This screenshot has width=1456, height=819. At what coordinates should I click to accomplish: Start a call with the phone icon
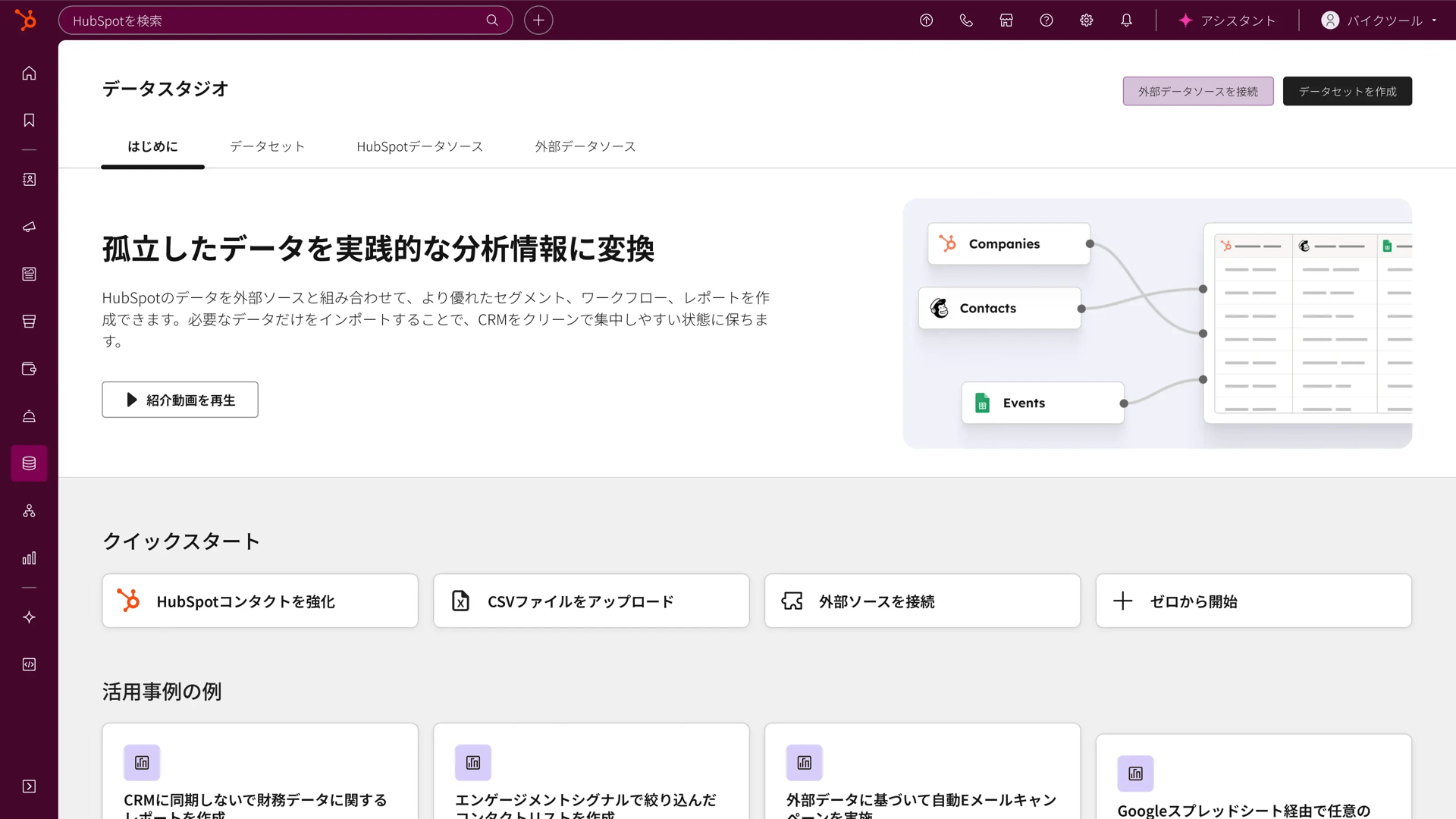966,20
